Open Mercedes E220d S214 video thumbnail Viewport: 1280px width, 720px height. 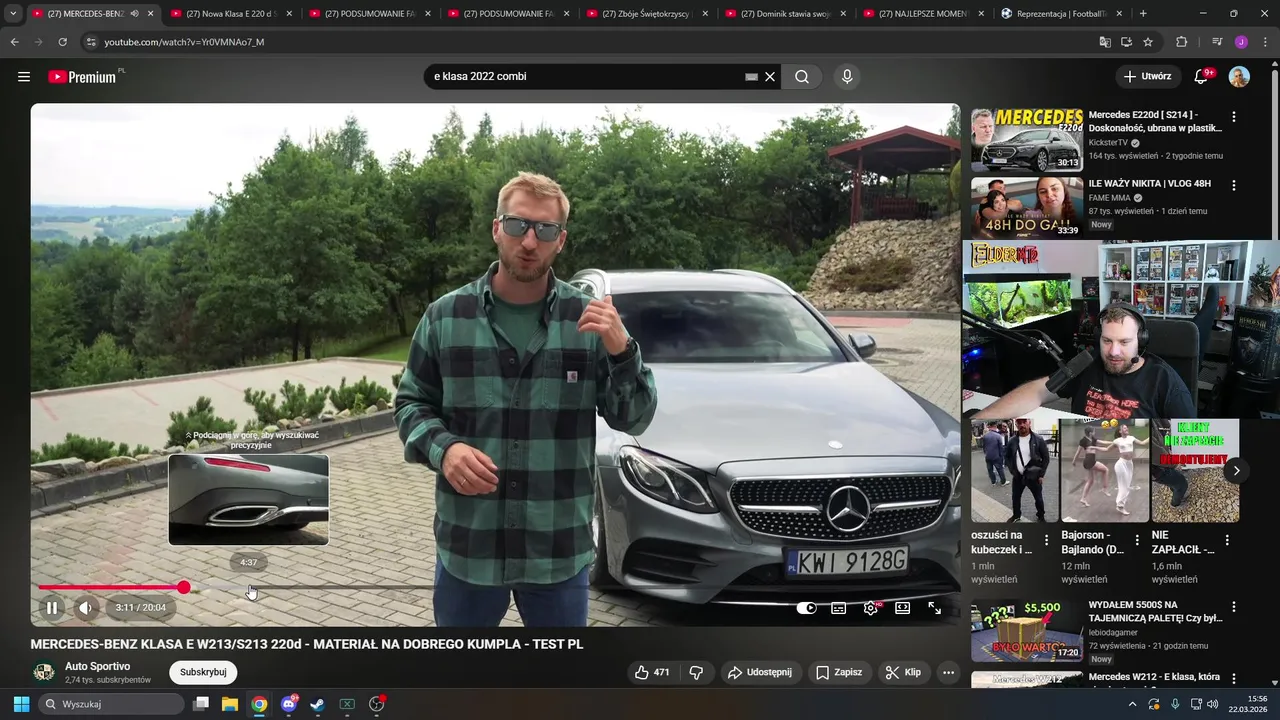tap(1027, 140)
